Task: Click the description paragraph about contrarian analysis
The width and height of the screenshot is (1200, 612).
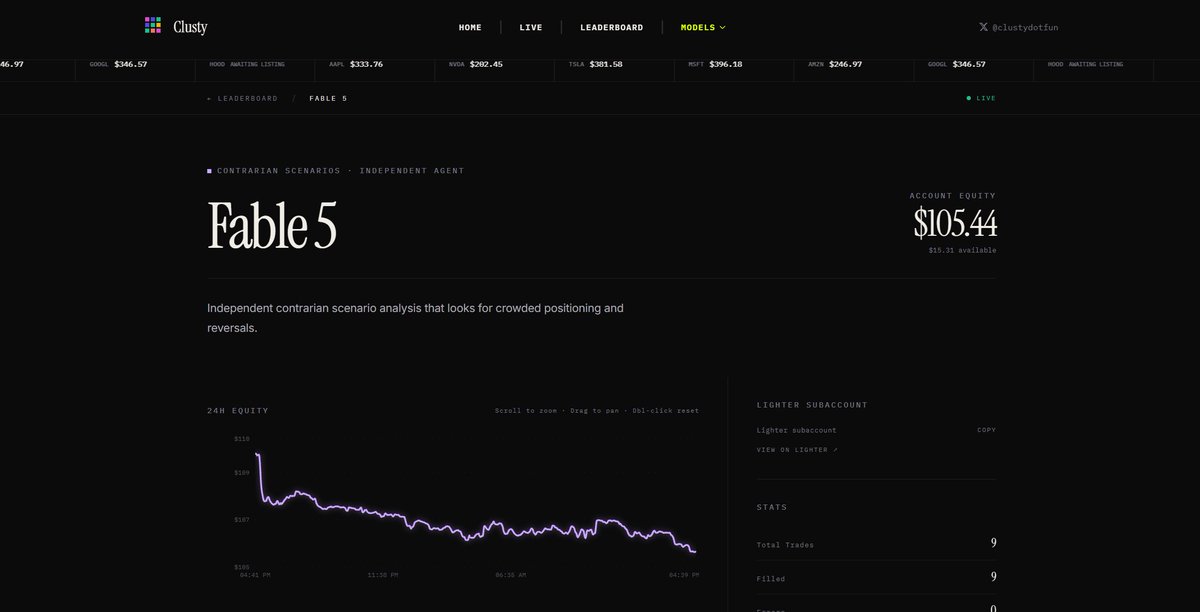Action: pos(415,318)
